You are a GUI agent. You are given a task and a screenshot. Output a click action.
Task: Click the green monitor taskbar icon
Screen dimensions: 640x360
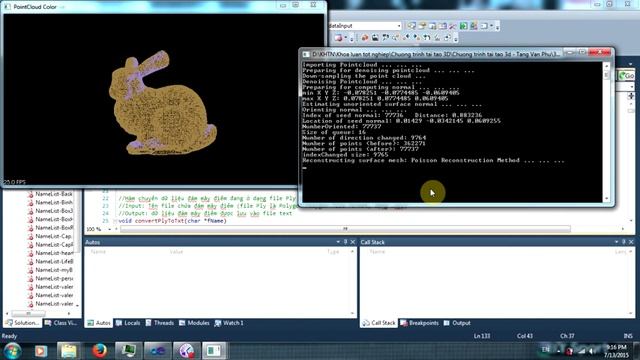coord(129,351)
